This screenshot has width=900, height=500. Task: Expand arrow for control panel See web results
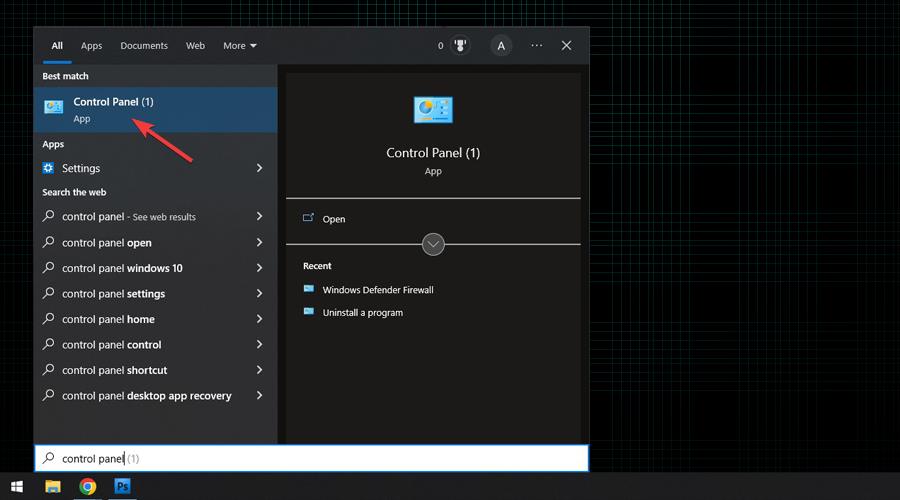pyautogui.click(x=259, y=216)
